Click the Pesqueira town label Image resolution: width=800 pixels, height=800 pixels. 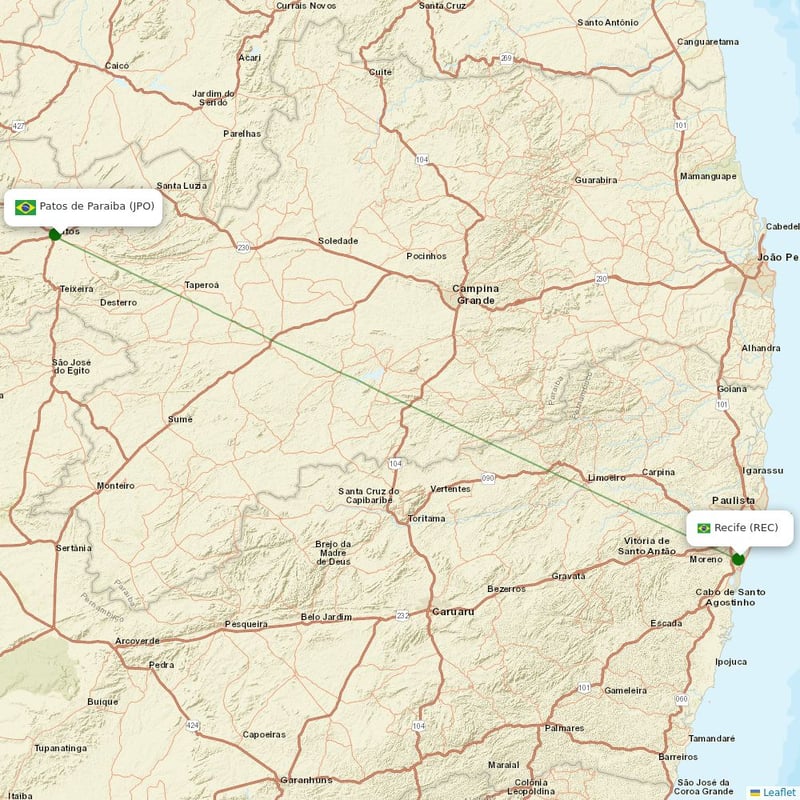coord(246,624)
